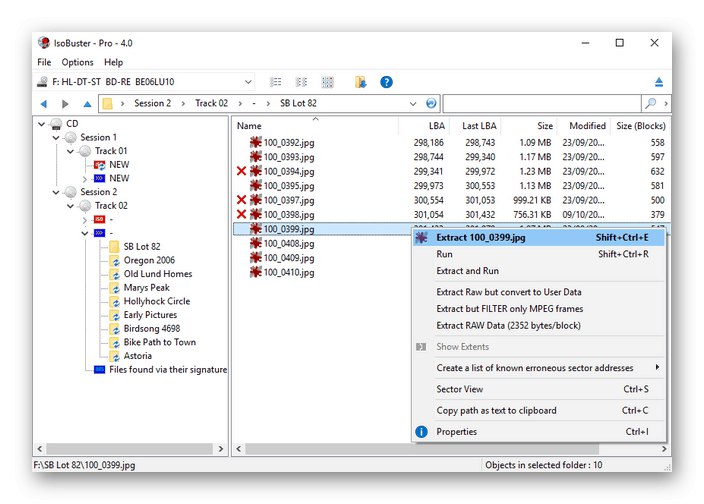Click the search magnifier icon

650,103
